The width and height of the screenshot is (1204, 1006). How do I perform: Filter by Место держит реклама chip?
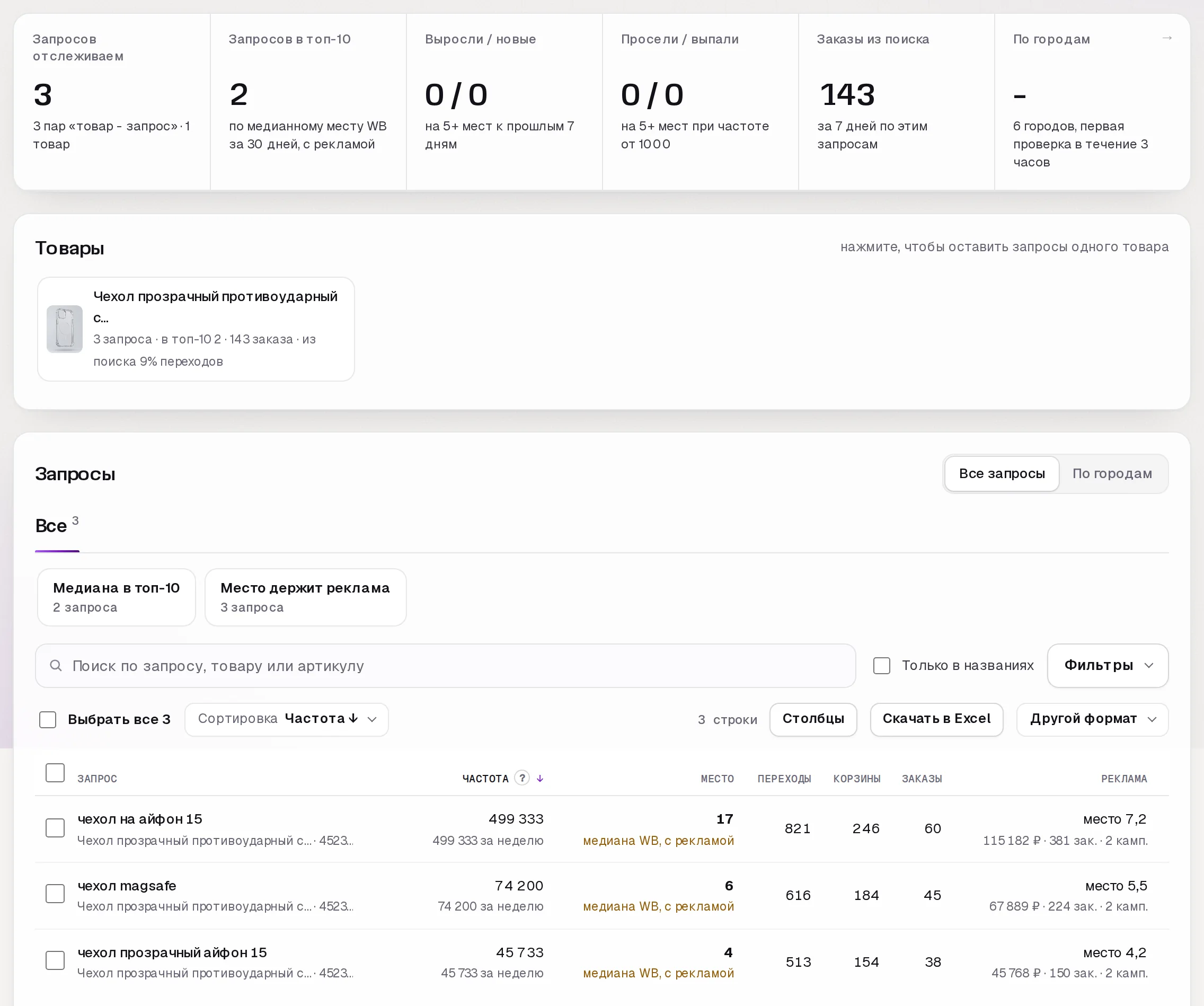click(306, 597)
